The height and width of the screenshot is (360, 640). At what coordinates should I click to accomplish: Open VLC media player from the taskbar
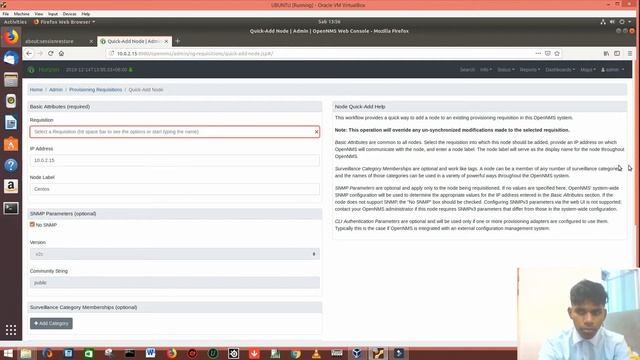tap(316, 353)
